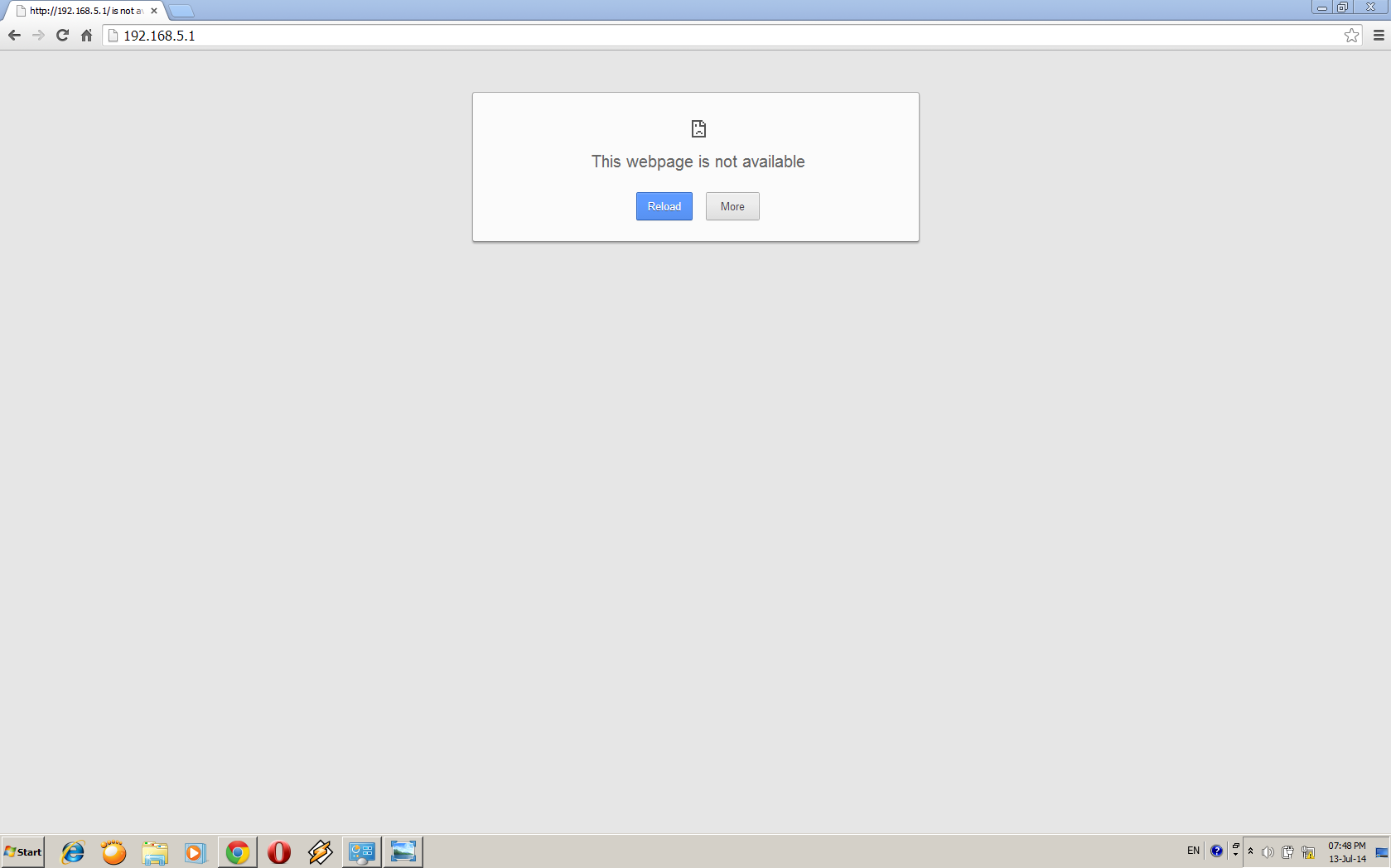Open the browser home page
This screenshot has height=868, width=1391.
tap(86, 36)
